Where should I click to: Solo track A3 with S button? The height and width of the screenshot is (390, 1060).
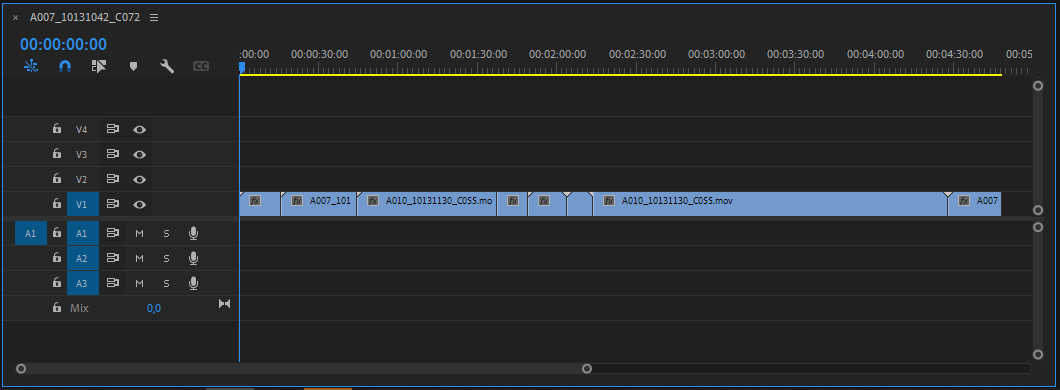166,283
